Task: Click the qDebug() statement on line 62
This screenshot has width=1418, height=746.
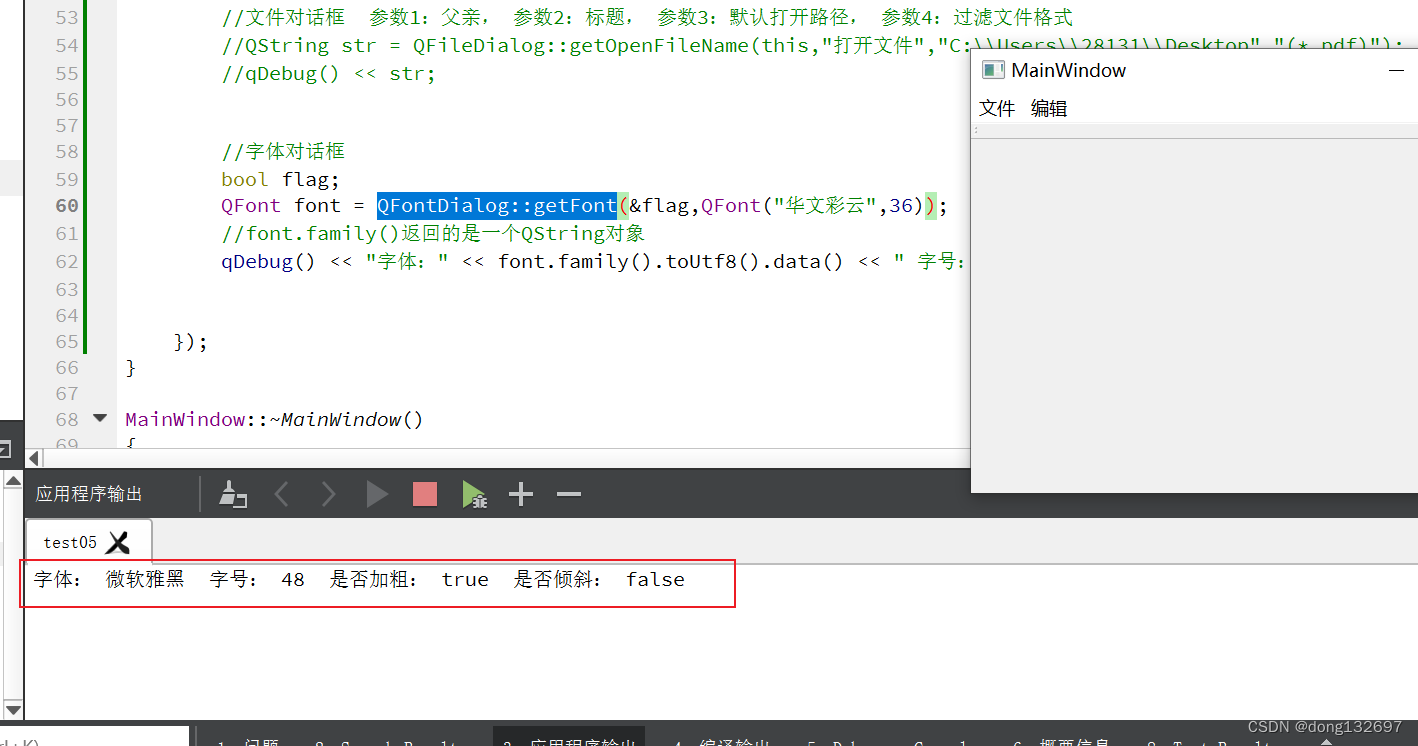Action: [596, 261]
